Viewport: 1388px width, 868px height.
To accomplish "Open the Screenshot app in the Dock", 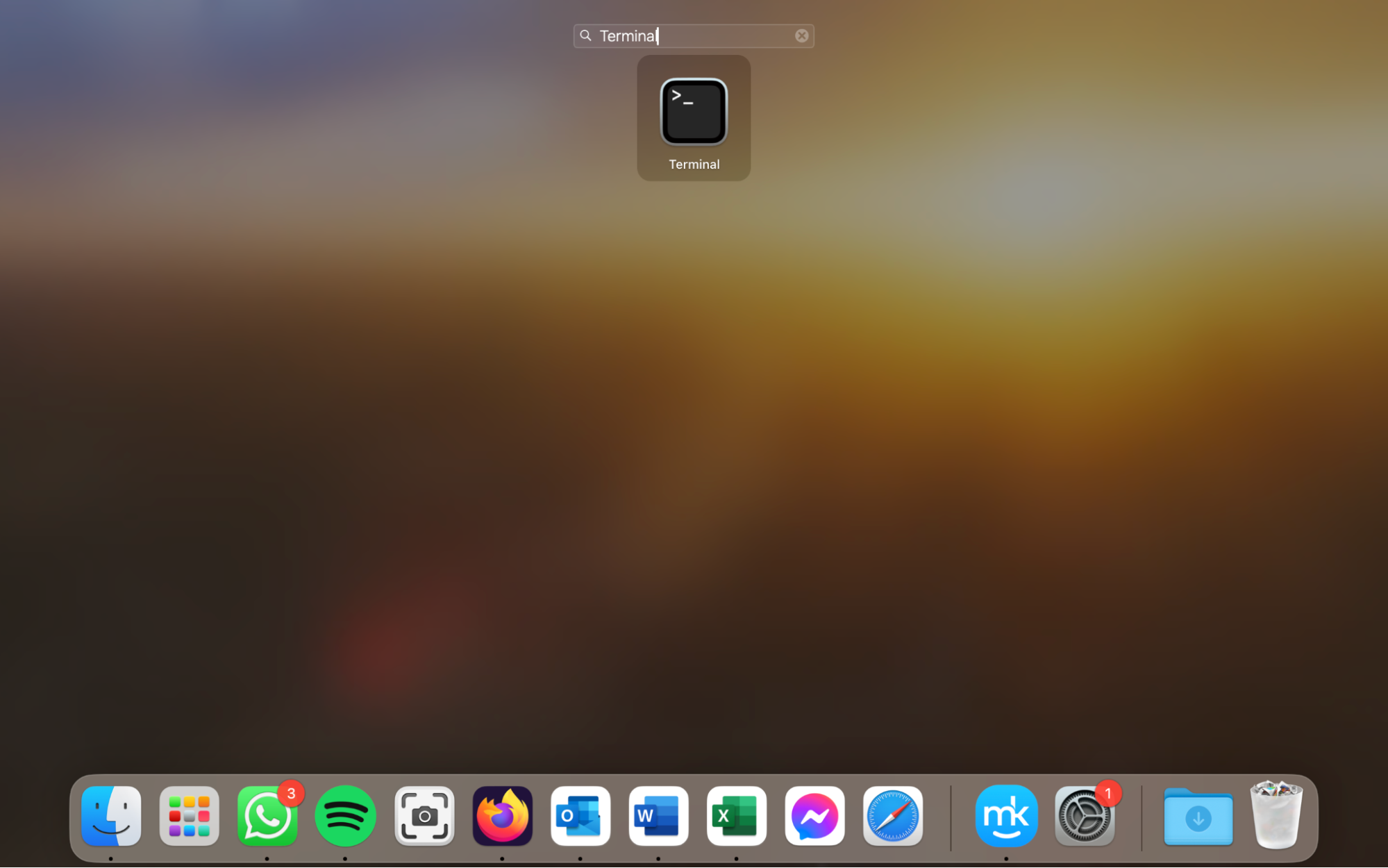I will click(x=424, y=816).
